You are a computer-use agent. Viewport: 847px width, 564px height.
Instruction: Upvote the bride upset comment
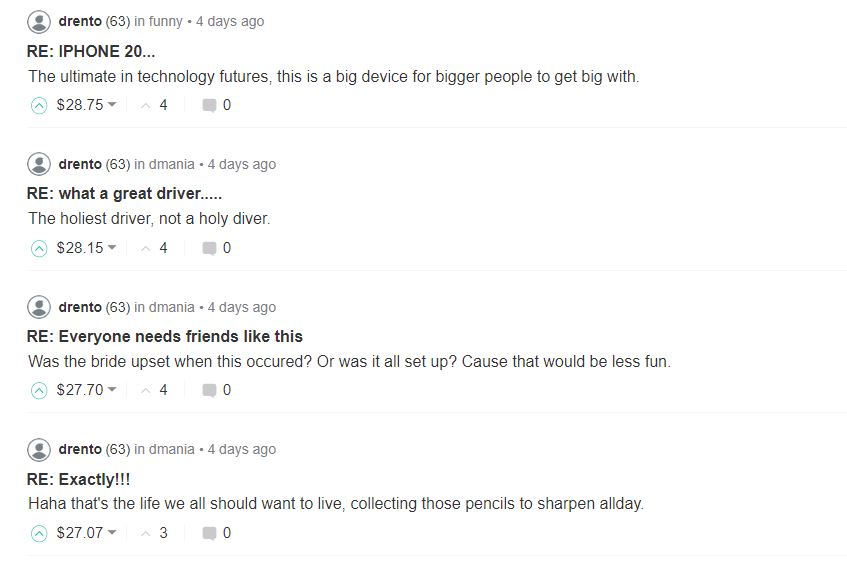pyautogui.click(x=39, y=390)
